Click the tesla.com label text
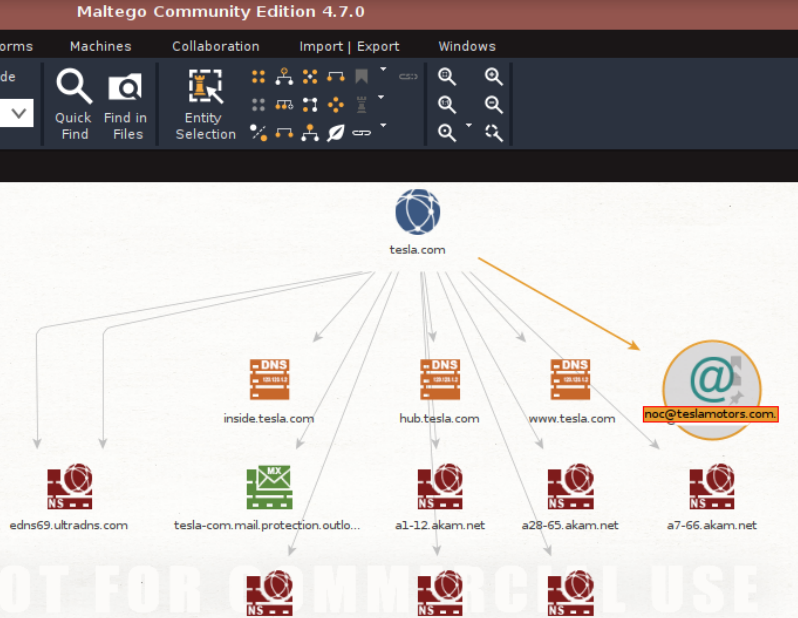The width and height of the screenshot is (798, 618). (417, 250)
